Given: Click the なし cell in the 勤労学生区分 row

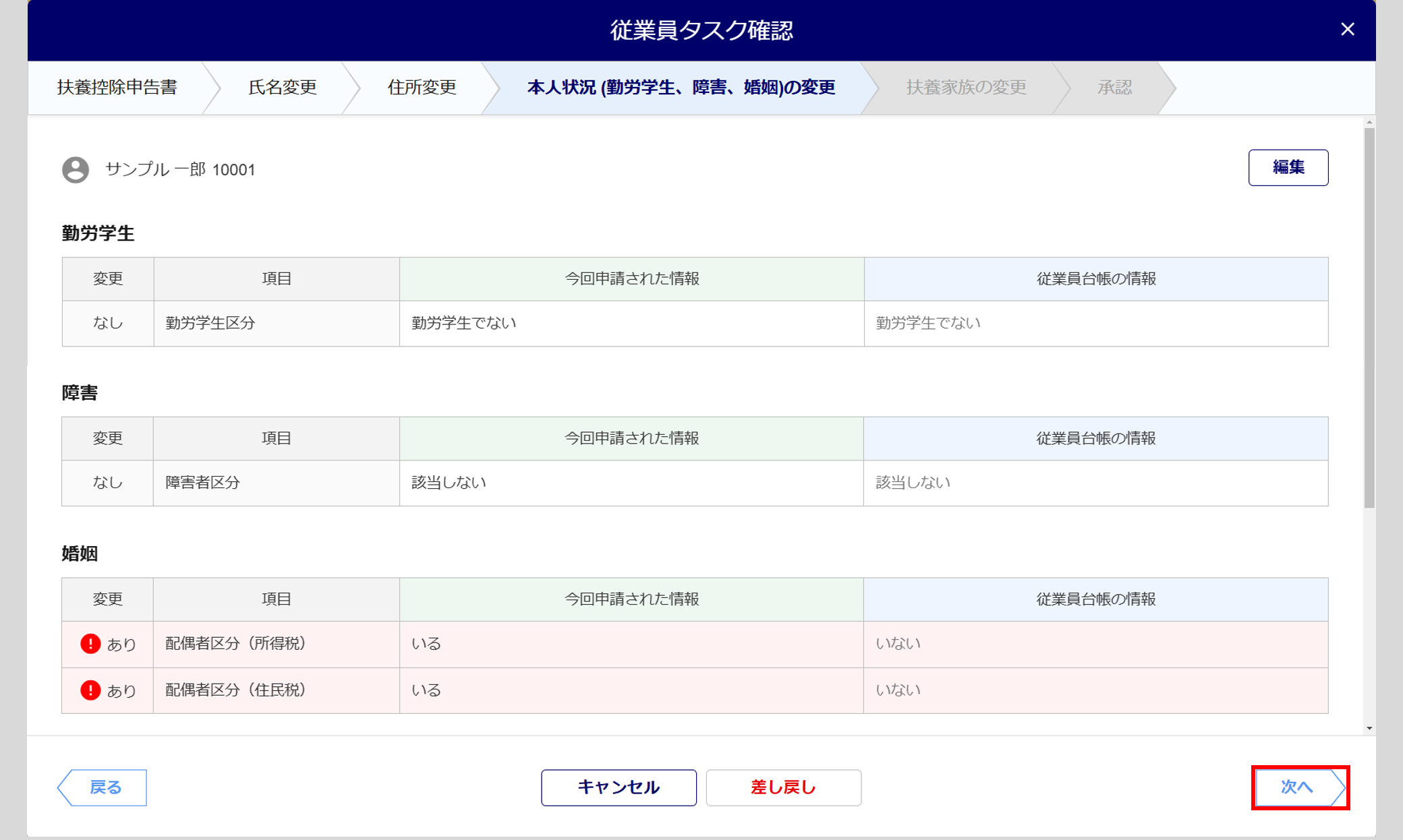Looking at the screenshot, I should click(108, 324).
